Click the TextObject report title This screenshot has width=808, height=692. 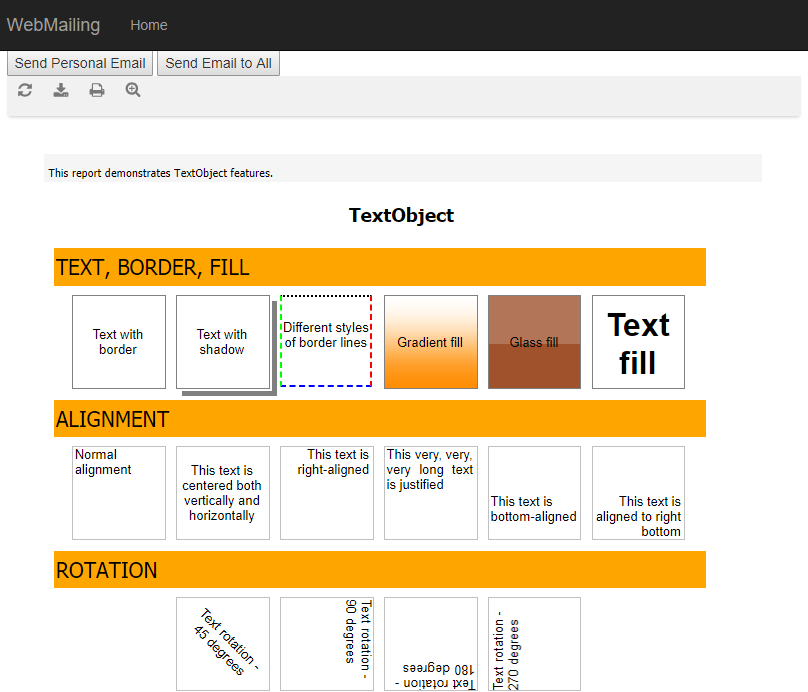pyautogui.click(x=401, y=215)
